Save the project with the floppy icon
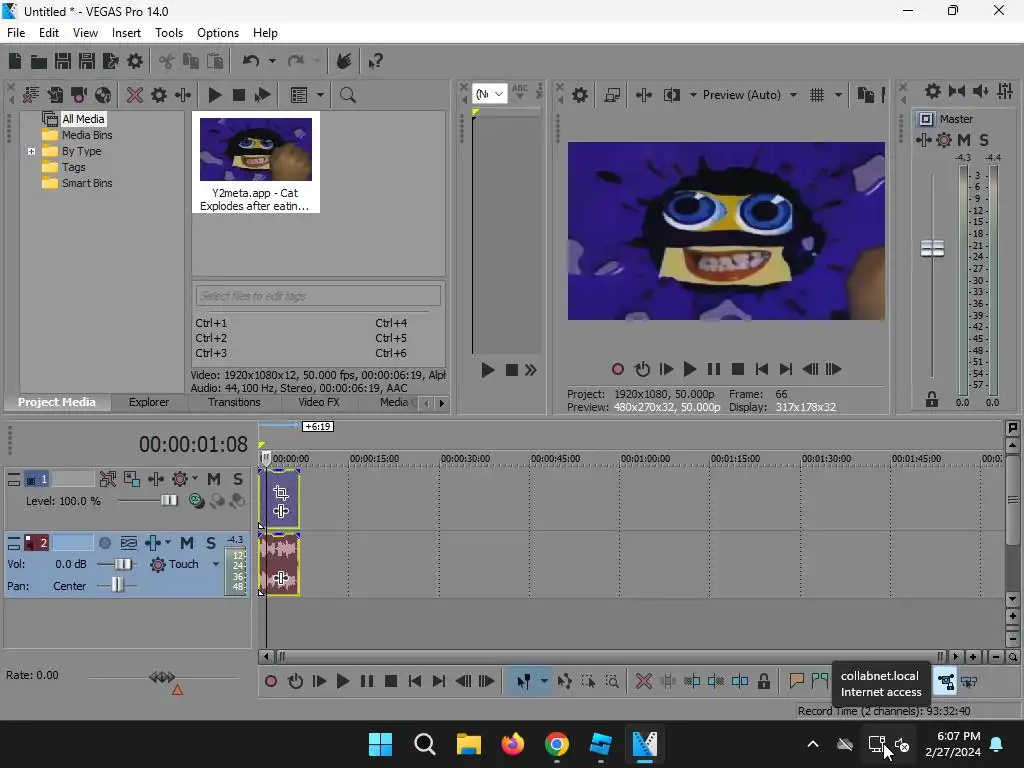This screenshot has width=1024, height=768. click(63, 61)
